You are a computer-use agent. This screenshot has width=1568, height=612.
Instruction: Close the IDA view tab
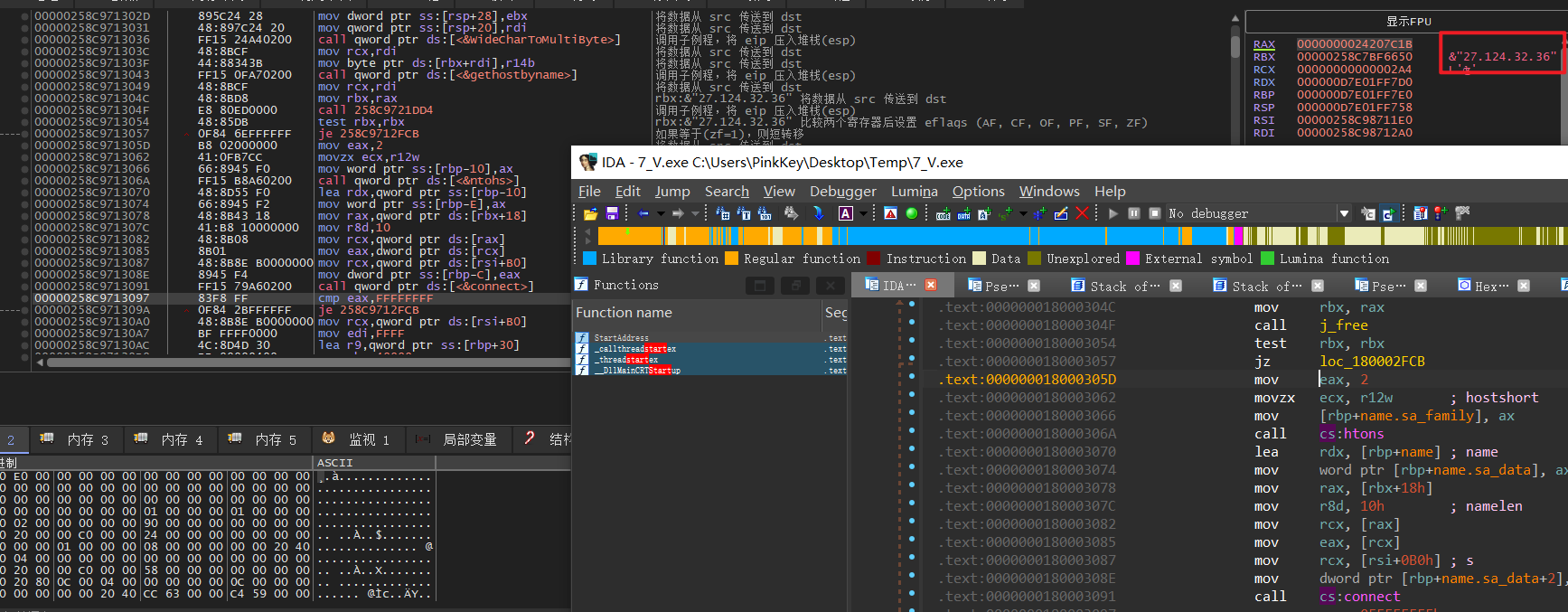[x=931, y=285]
